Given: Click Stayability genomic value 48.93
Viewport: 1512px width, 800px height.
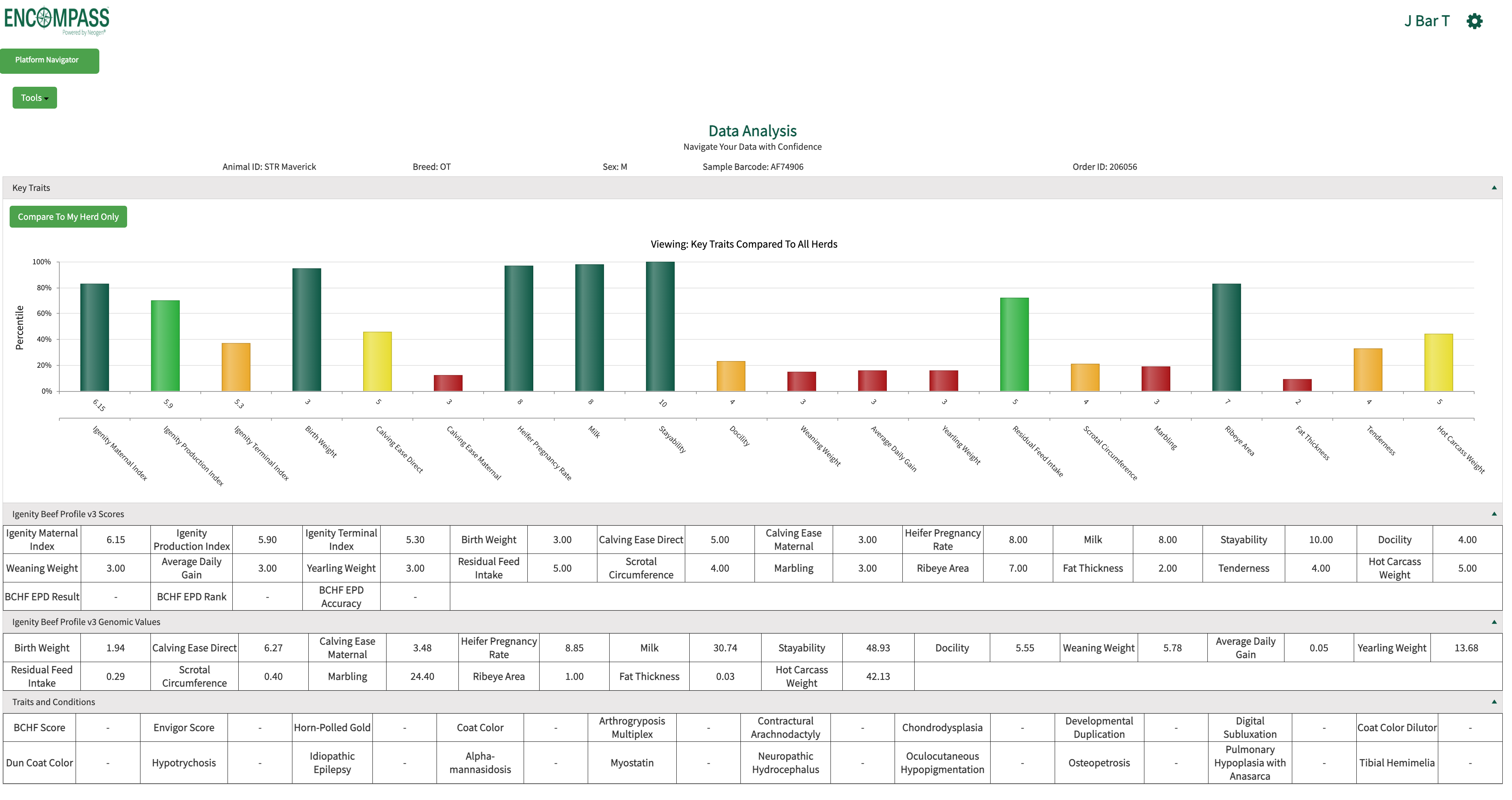Looking at the screenshot, I should (x=878, y=648).
